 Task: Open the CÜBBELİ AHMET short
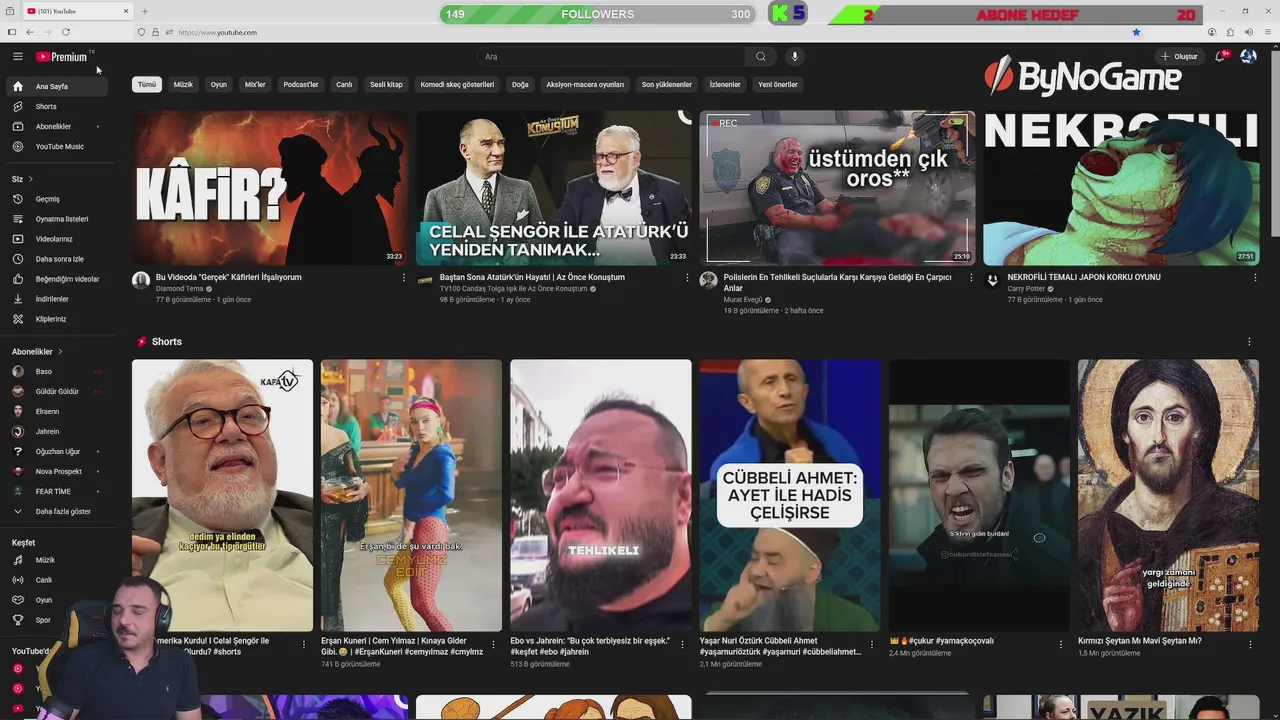(x=790, y=496)
